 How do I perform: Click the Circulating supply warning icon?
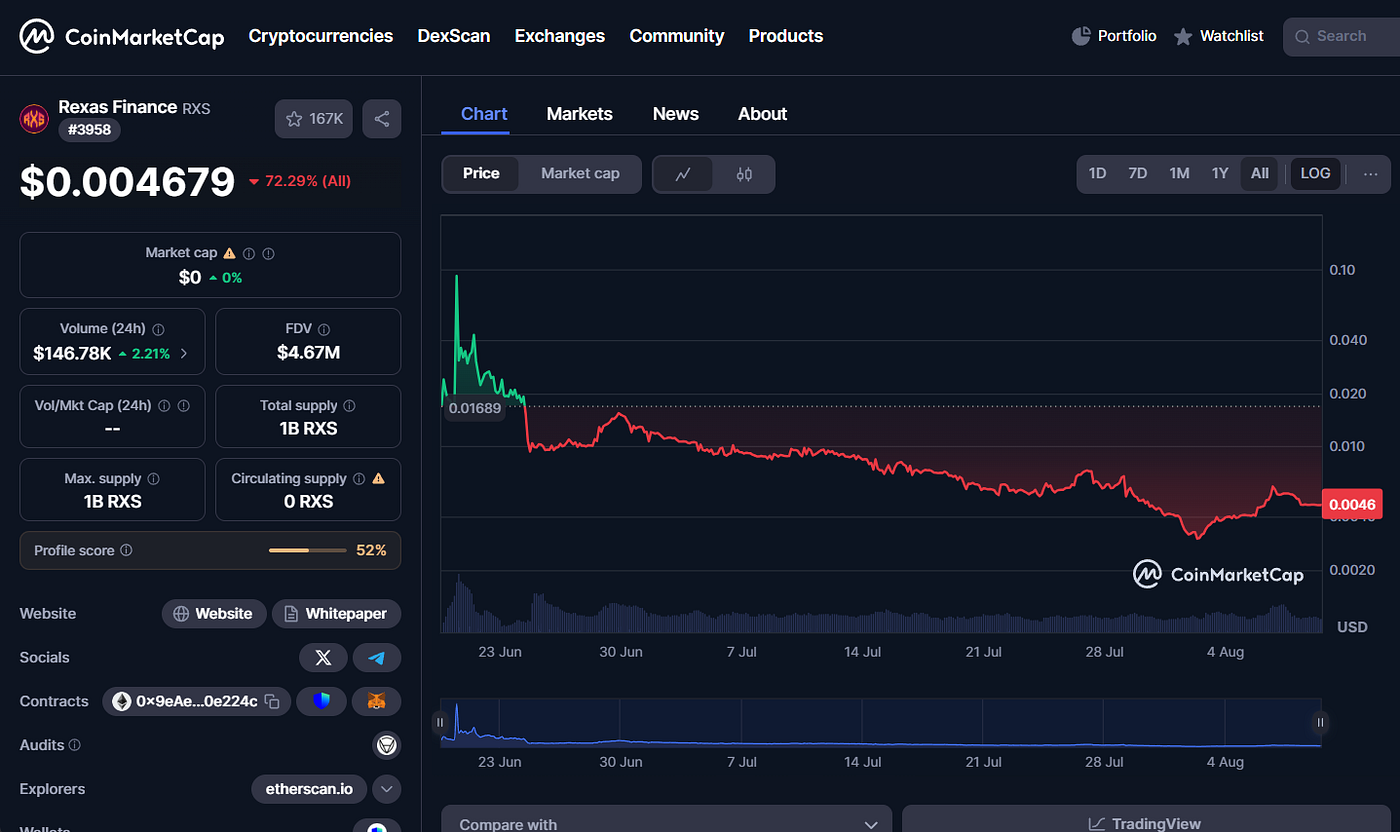[378, 479]
